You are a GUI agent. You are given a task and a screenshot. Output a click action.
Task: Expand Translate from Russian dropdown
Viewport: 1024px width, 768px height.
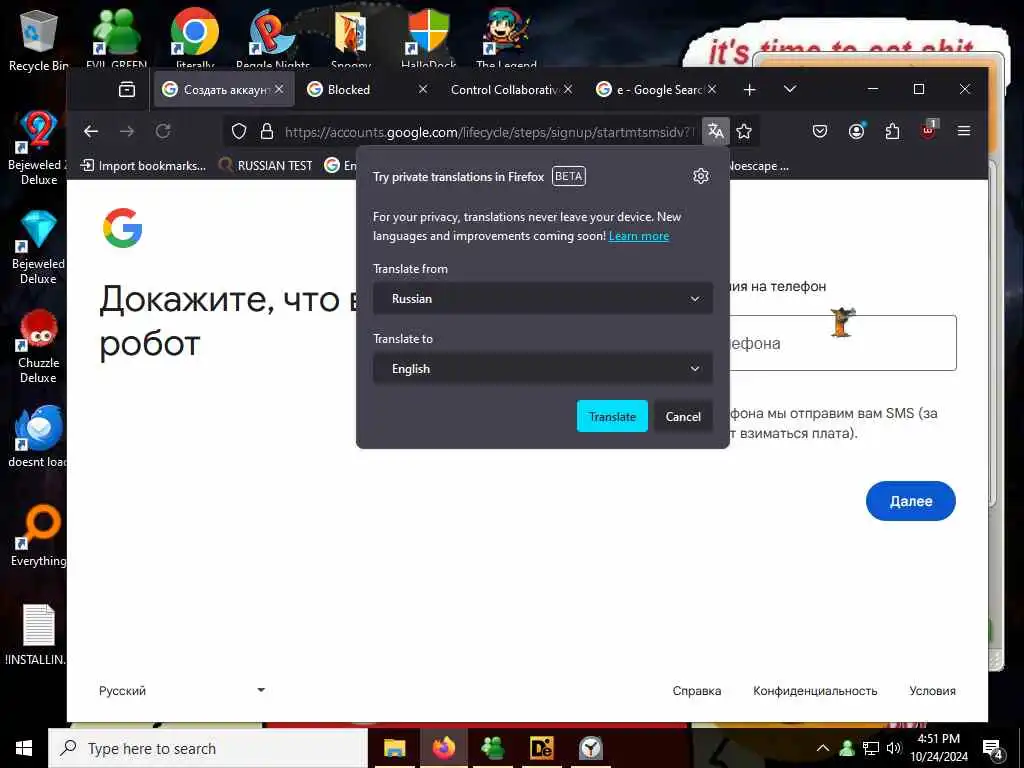[x=543, y=298]
